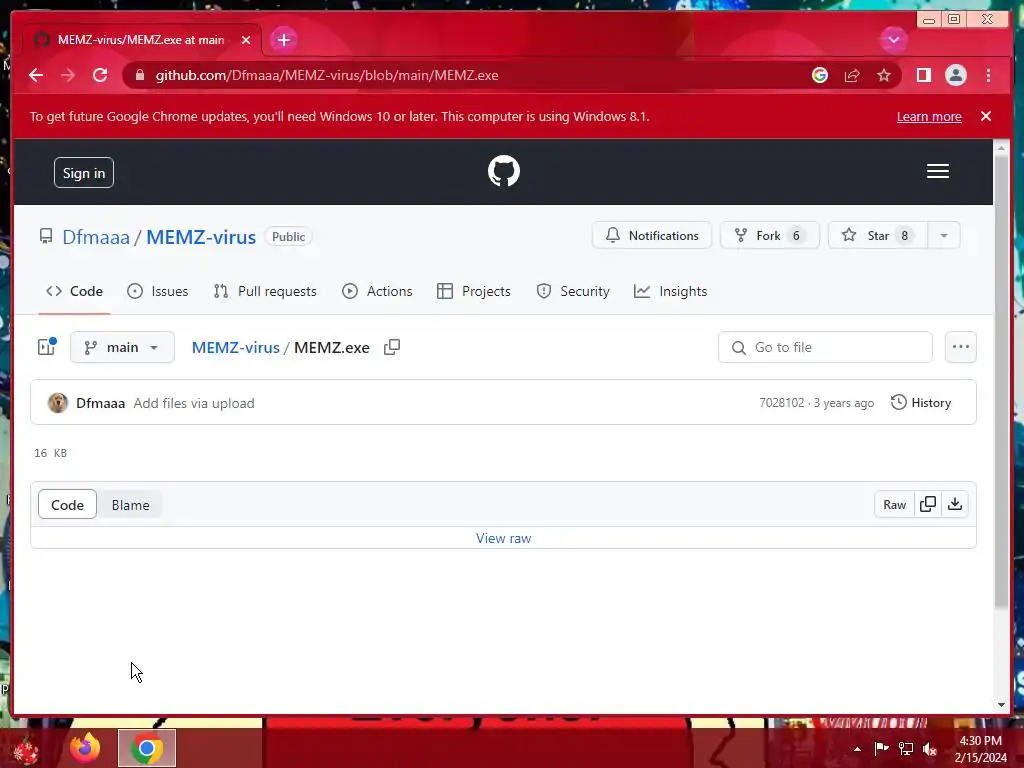Image resolution: width=1024 pixels, height=768 pixels.
Task: Click muted volume tray icon
Action: [x=930, y=749]
